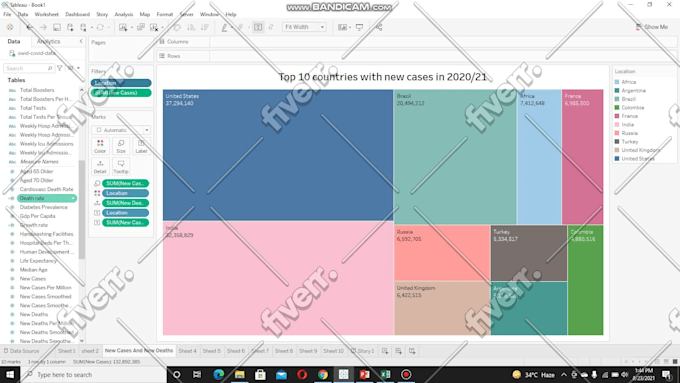Open the Analysis menu
This screenshot has width=680, height=383.
[124, 14]
